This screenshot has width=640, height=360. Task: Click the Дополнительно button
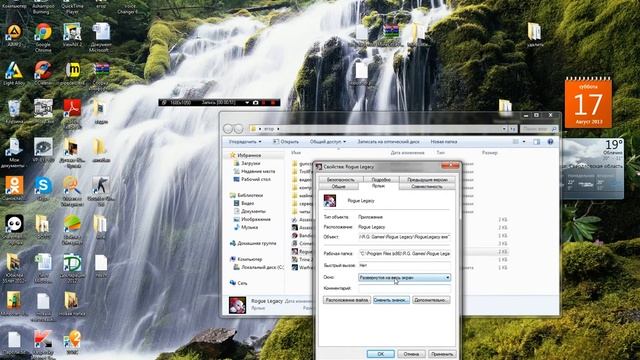[431, 300]
